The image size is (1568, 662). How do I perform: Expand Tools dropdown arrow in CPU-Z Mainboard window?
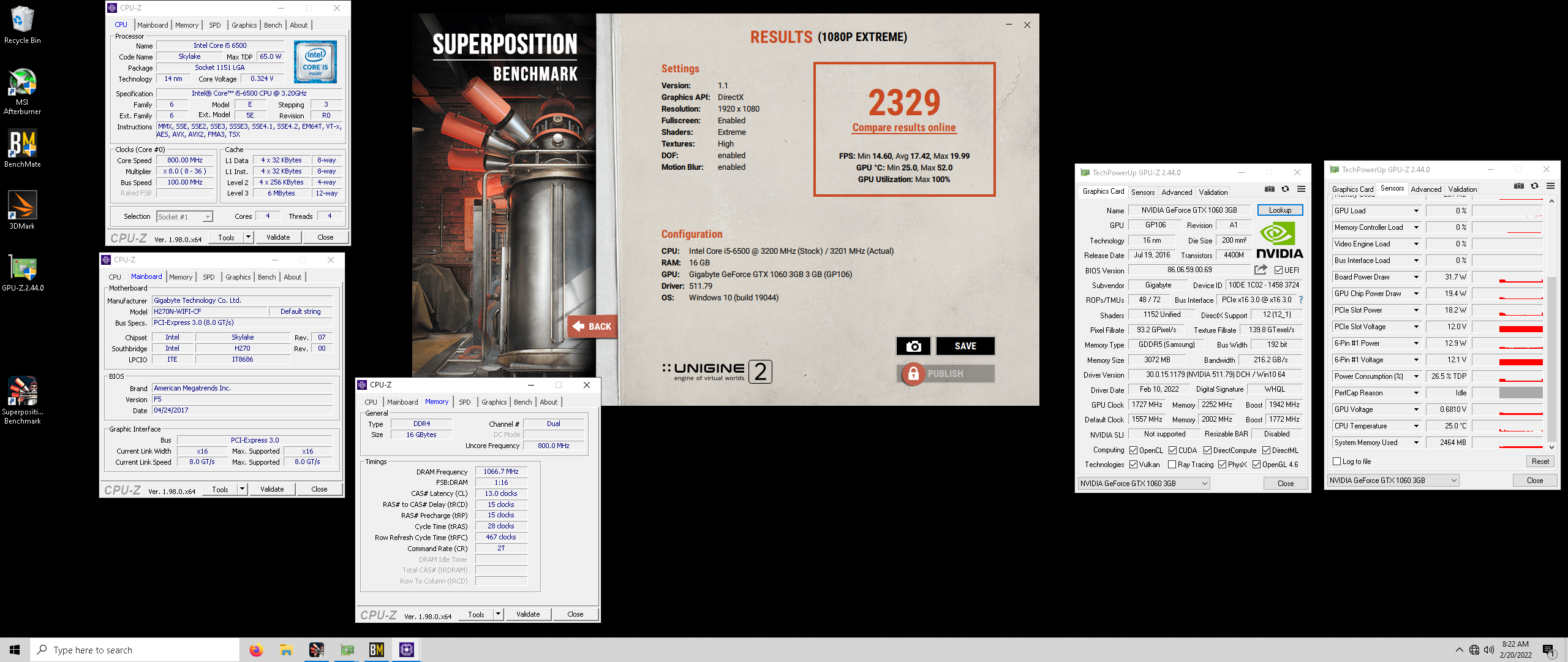242,489
